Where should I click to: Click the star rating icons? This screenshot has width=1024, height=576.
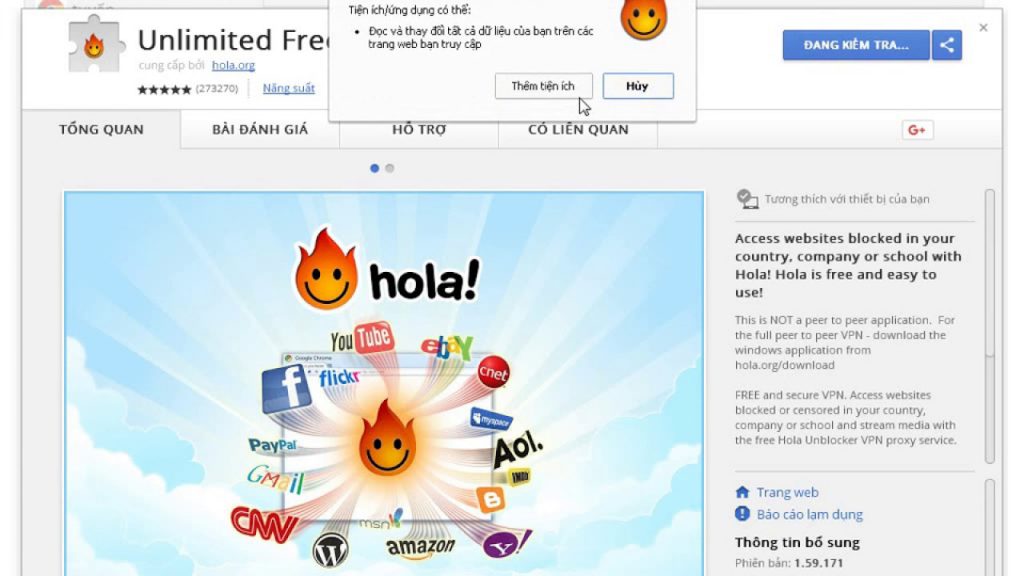(x=164, y=89)
